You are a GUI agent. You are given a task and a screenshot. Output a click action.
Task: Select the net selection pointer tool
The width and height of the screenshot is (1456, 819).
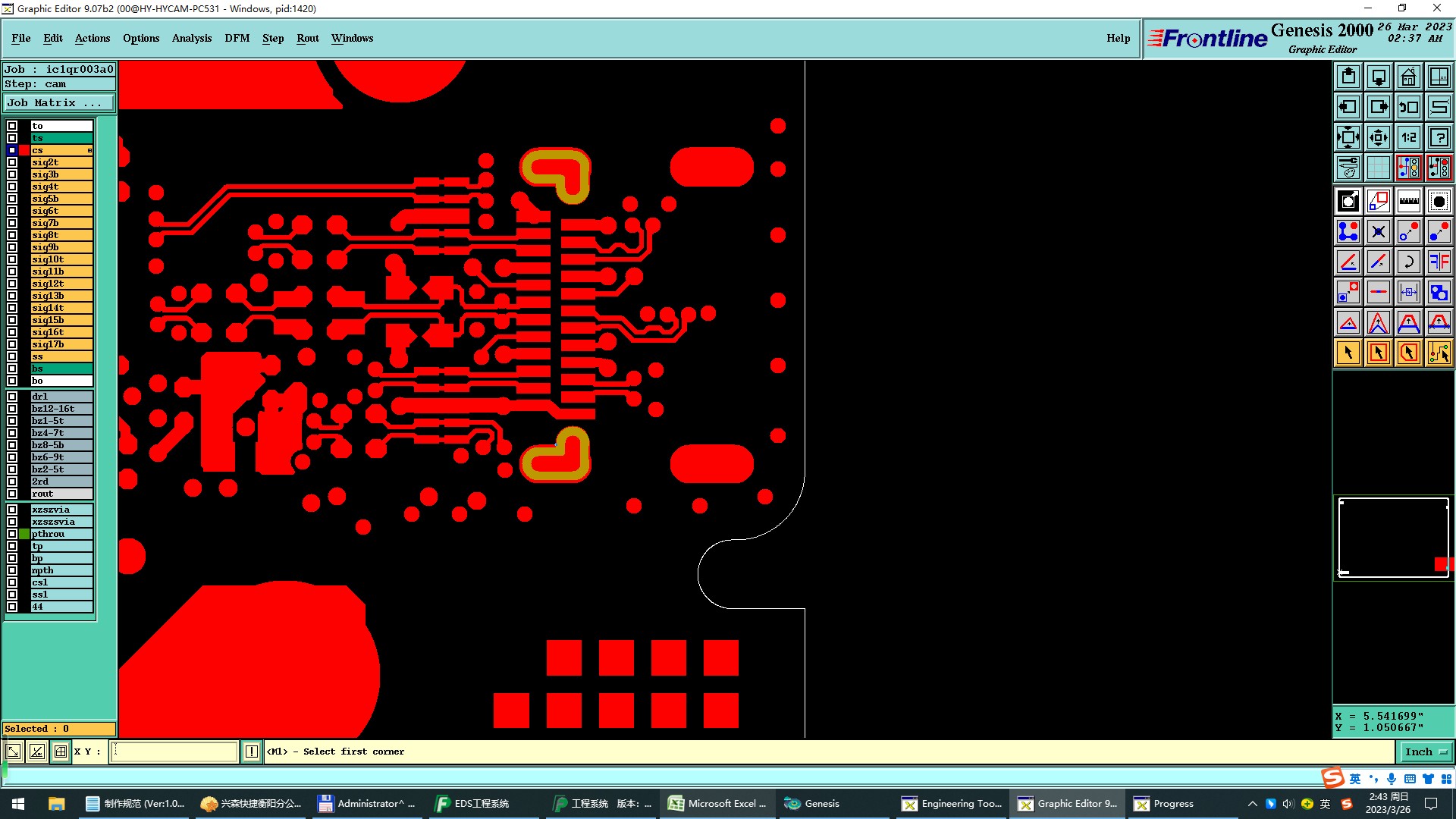[1439, 353]
